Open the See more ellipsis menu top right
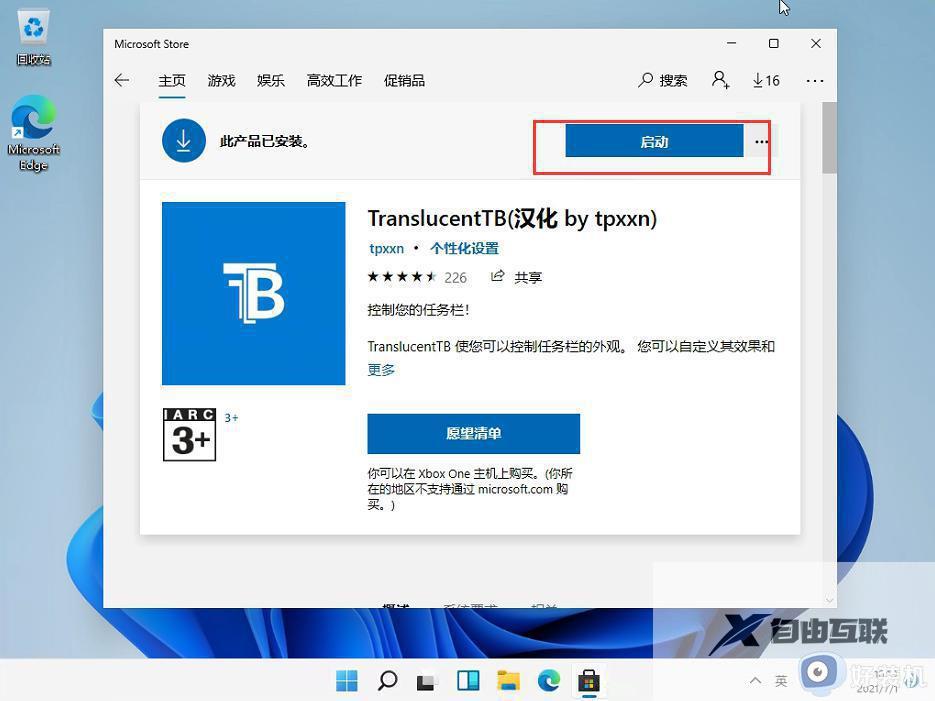The height and width of the screenshot is (701, 935). pyautogui.click(x=814, y=80)
